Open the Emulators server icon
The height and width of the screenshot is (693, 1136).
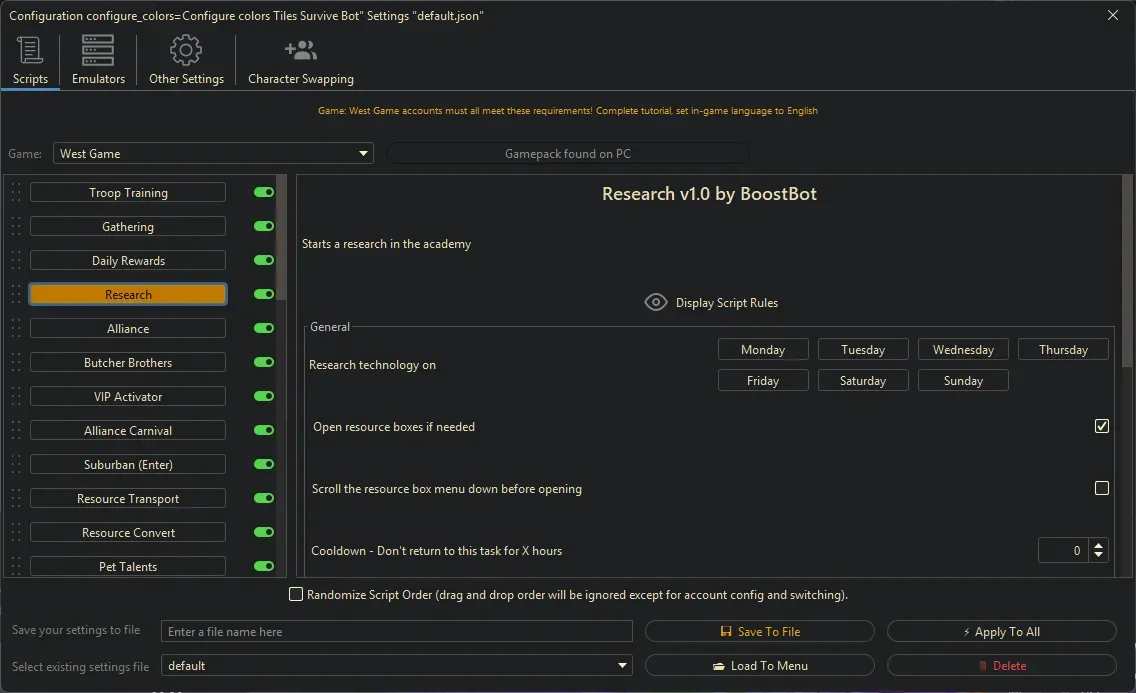point(98,50)
